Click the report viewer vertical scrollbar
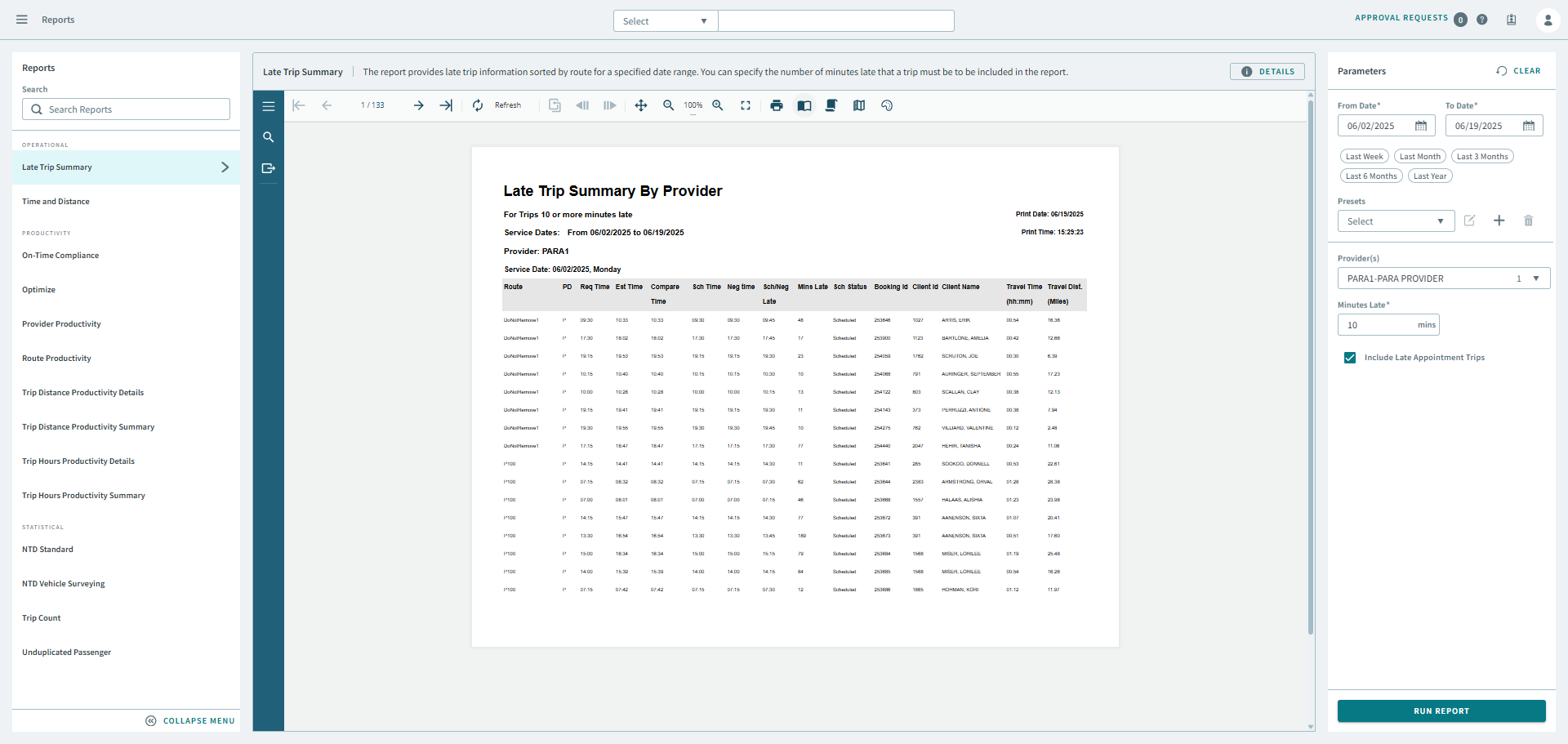Viewport: 1568px width, 744px height. point(1310,368)
